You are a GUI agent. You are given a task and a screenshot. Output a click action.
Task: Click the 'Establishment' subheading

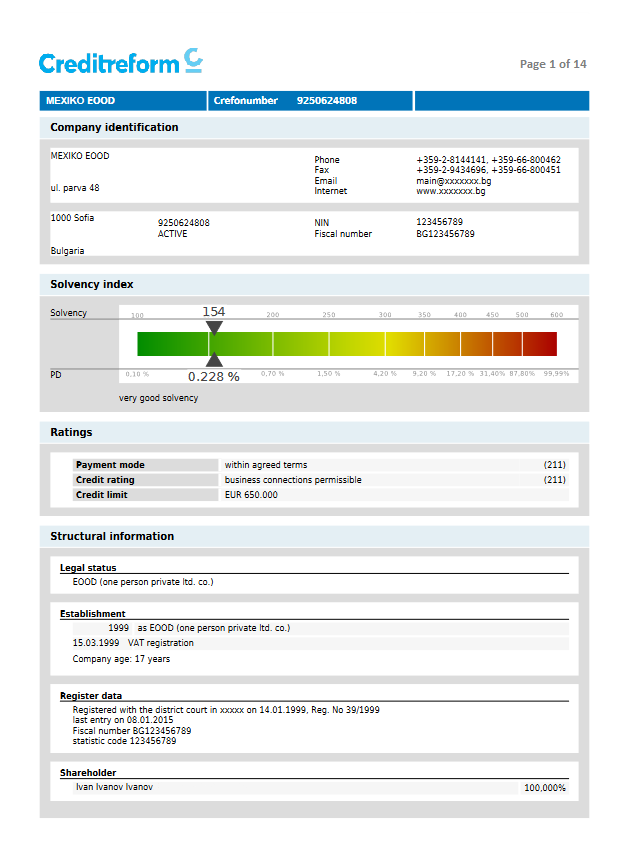tap(92, 614)
